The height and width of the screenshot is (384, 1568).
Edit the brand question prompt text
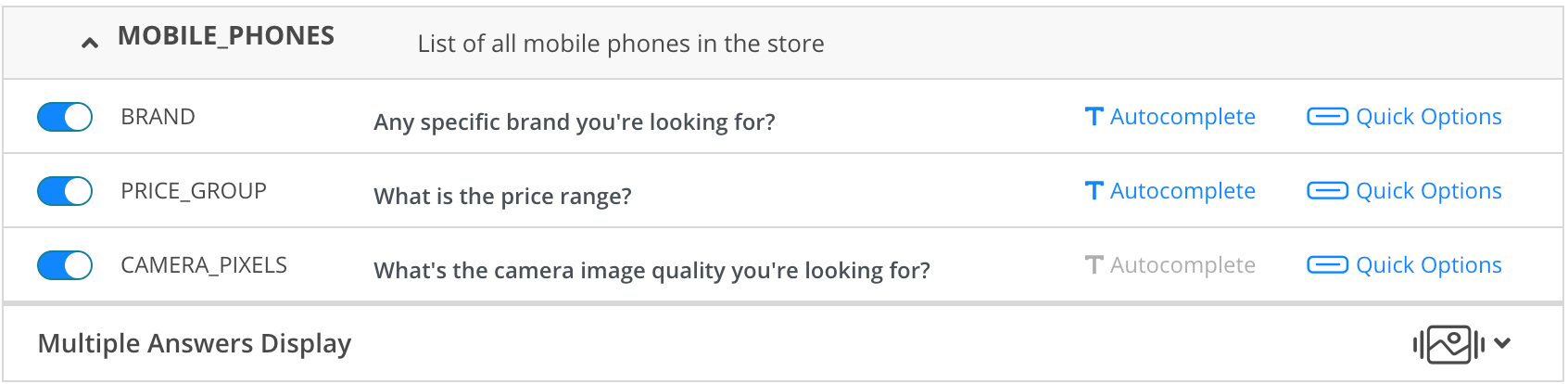pyautogui.click(x=575, y=122)
